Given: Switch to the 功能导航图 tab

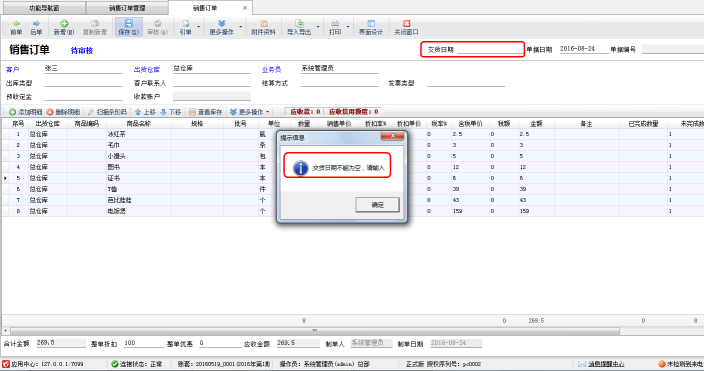Looking at the screenshot, I should [44, 8].
